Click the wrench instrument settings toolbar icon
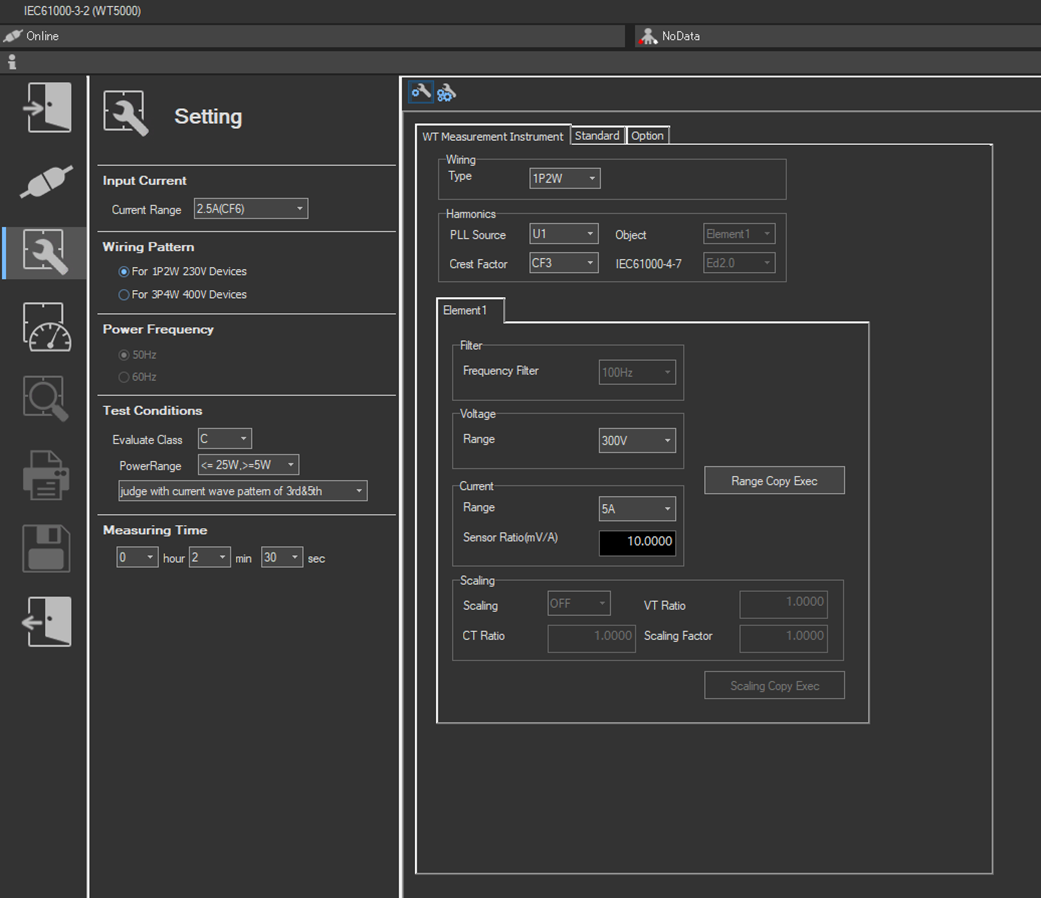Image resolution: width=1041 pixels, height=898 pixels. tap(421, 92)
